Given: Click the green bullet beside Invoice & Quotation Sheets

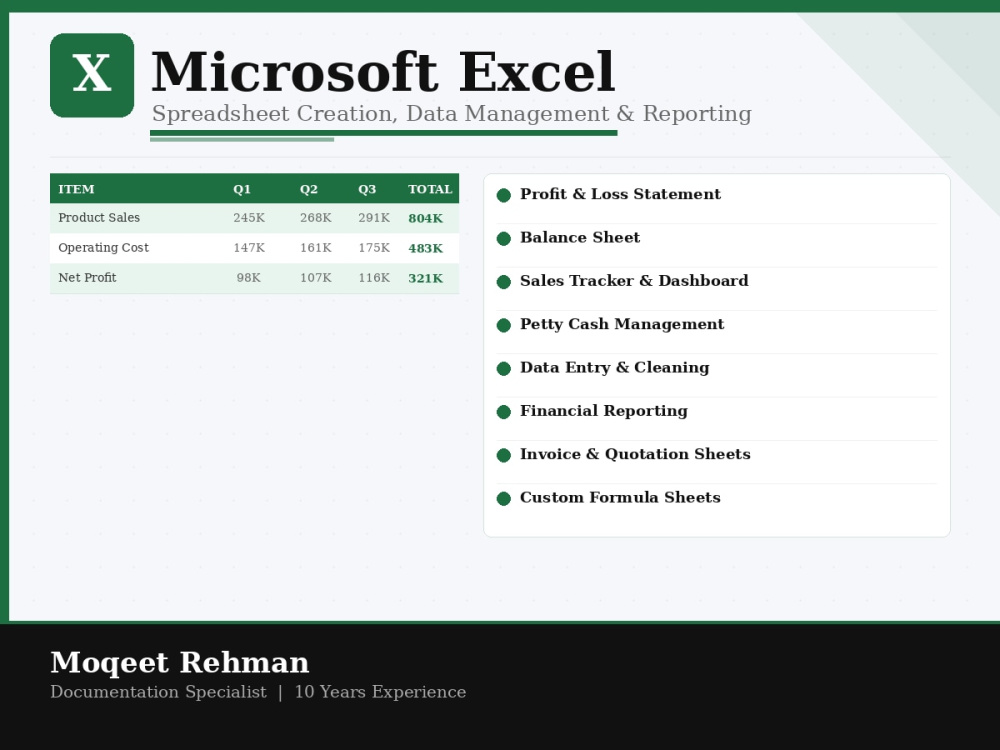Looking at the screenshot, I should click(x=504, y=455).
